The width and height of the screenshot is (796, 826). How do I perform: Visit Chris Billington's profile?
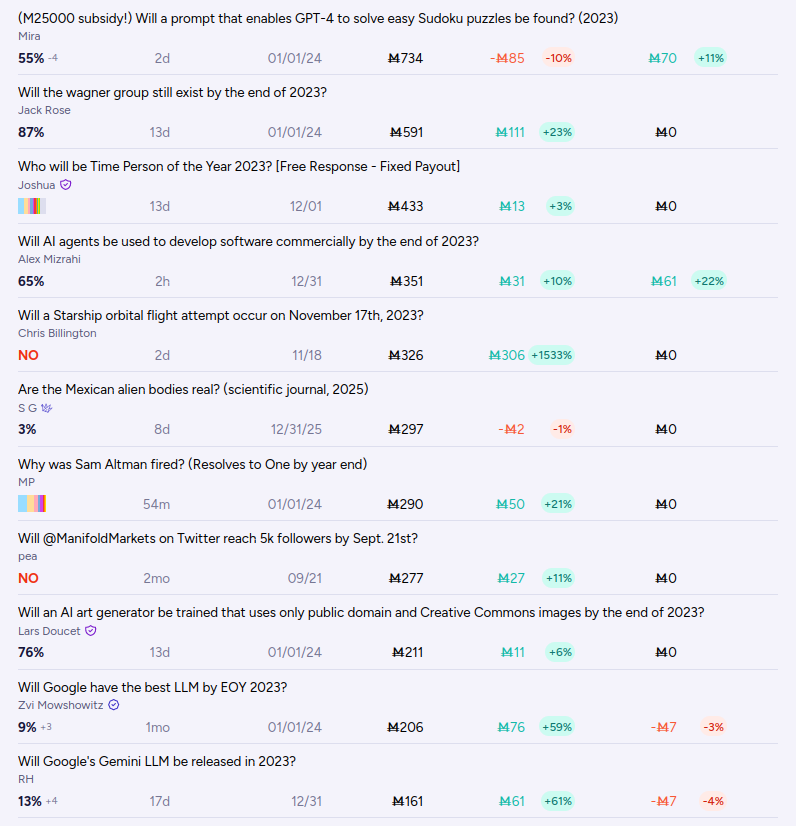coord(57,333)
